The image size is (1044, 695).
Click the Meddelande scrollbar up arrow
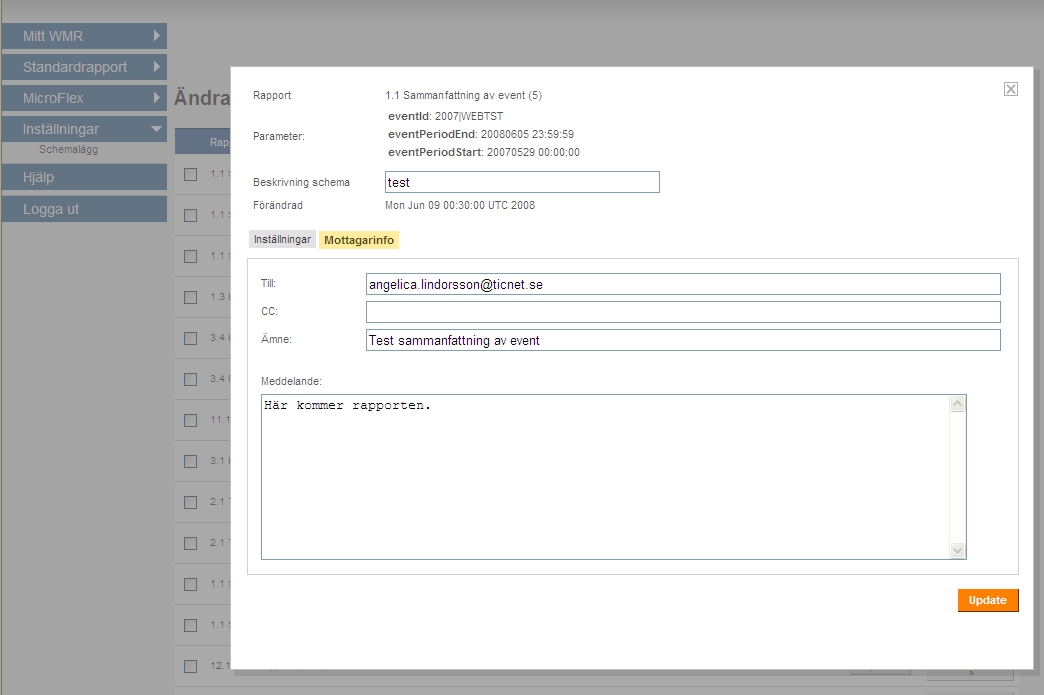(x=957, y=403)
